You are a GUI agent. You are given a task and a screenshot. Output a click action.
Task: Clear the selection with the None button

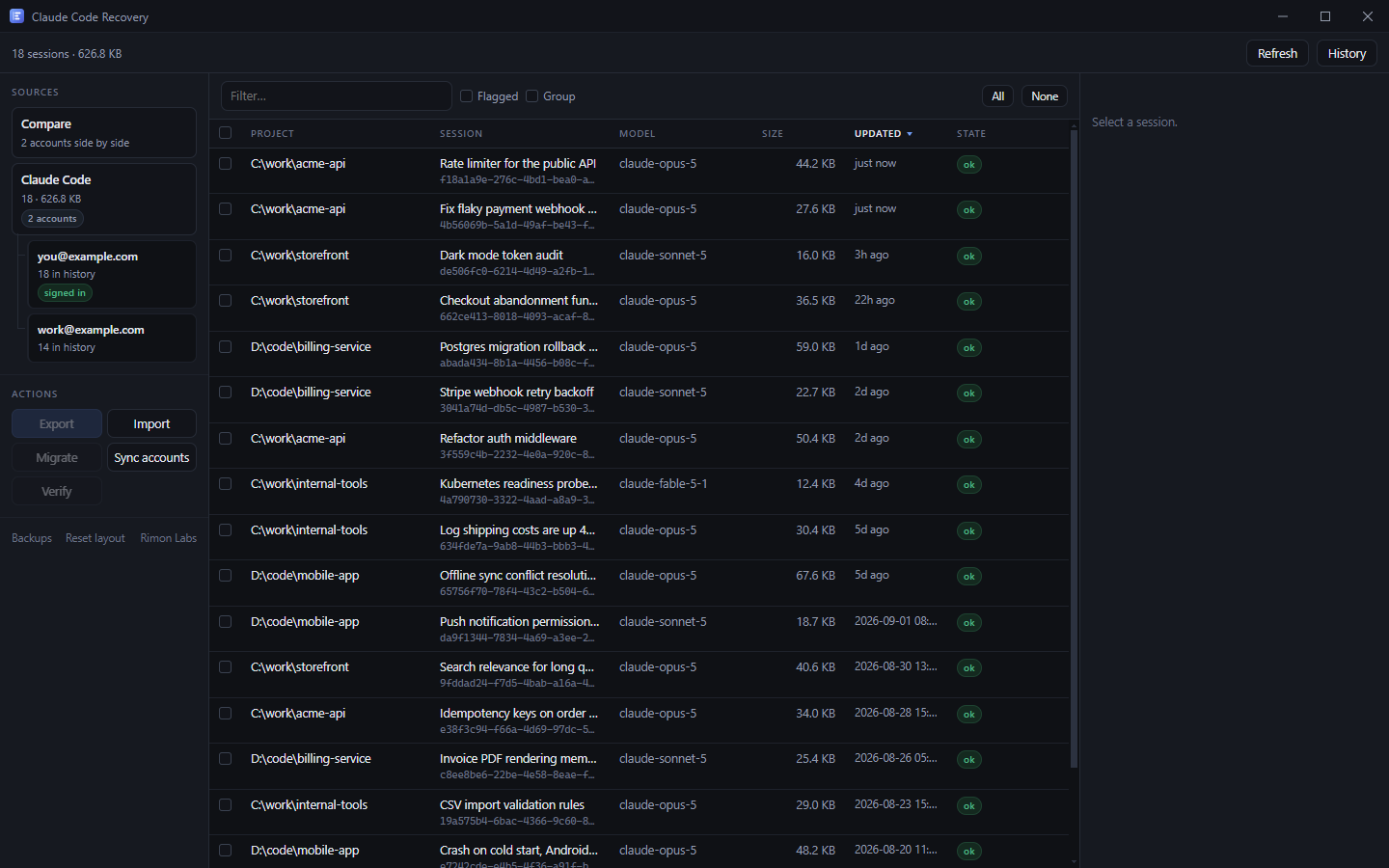(x=1045, y=96)
